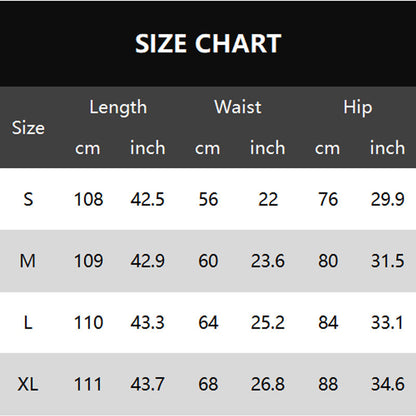
Task: Click the hip value 34.6 inch
Action: tap(388, 384)
